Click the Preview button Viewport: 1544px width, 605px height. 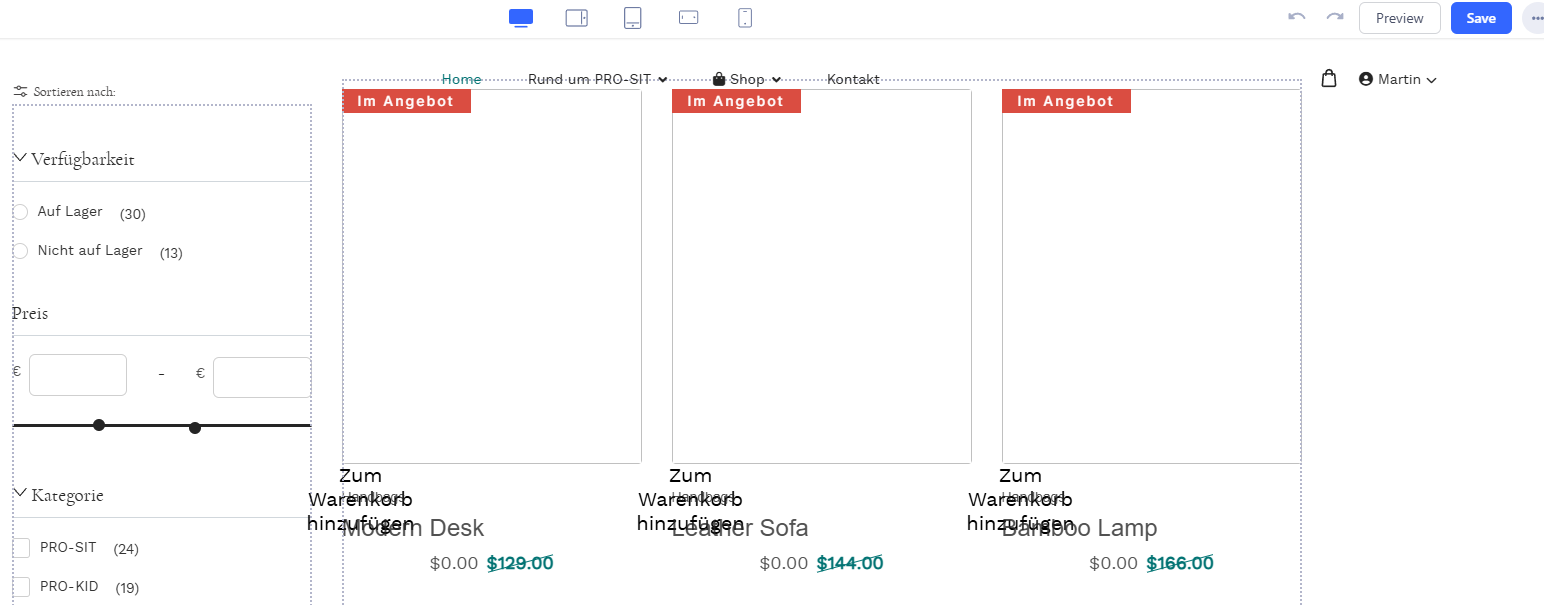coord(1399,18)
